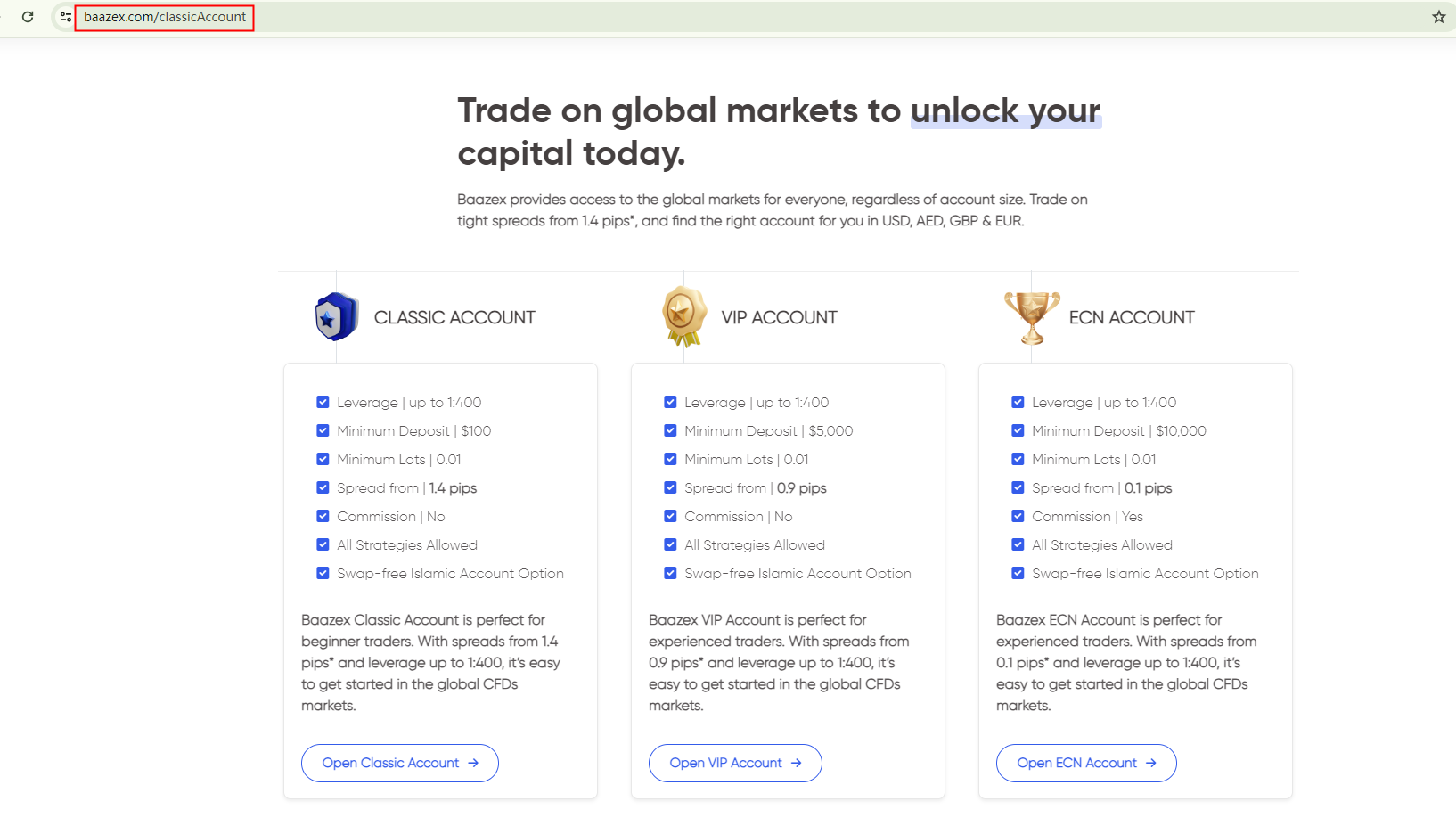Toggle ECN Commission Yes checkbox

(x=1018, y=517)
